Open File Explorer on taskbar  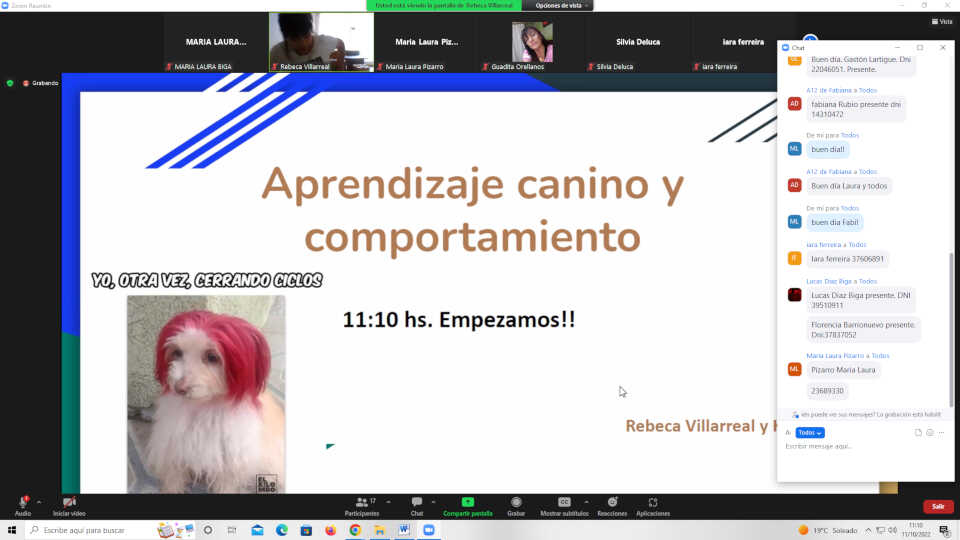380,530
